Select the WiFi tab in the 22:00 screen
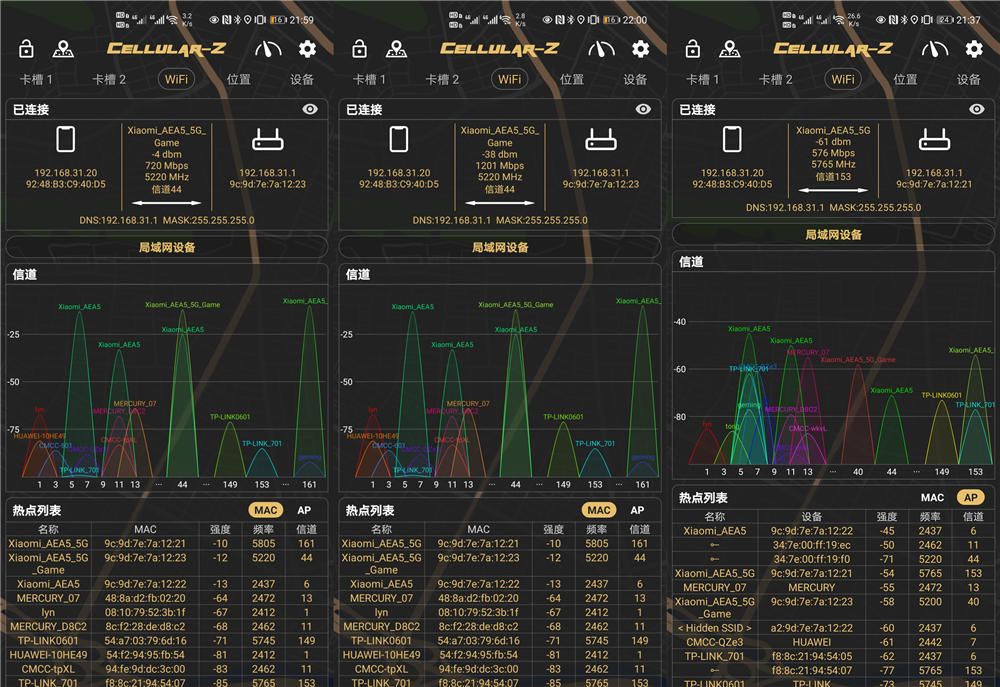 (x=510, y=79)
